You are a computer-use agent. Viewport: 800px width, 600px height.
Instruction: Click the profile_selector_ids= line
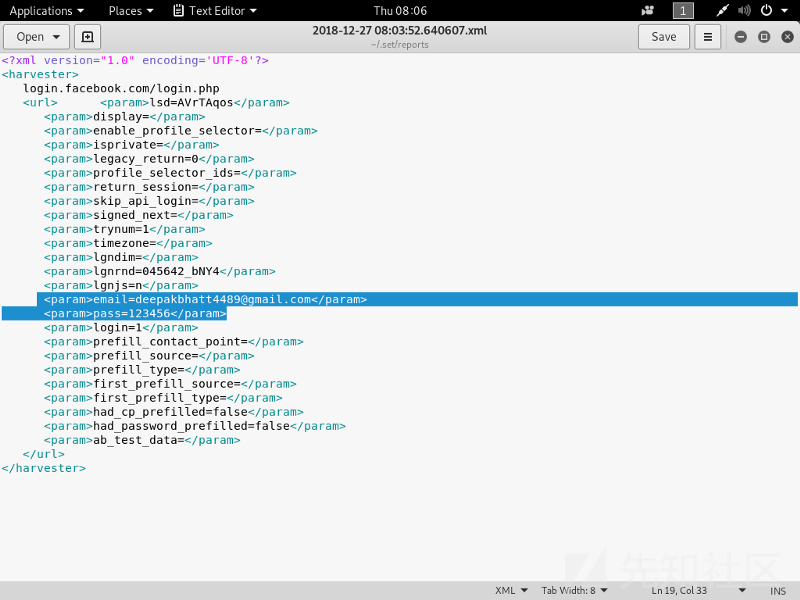click(x=170, y=173)
